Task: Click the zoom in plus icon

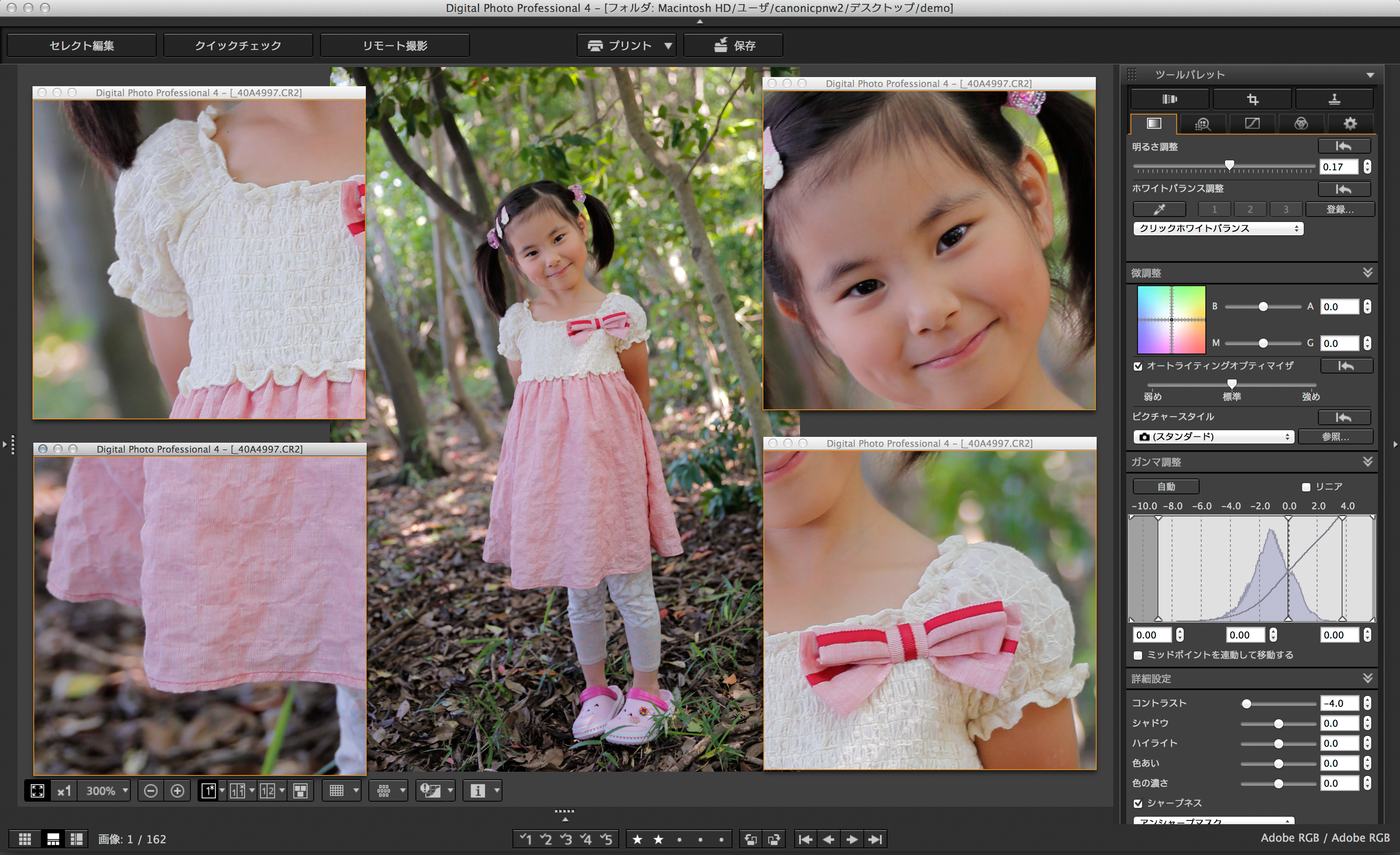Action: click(x=177, y=791)
